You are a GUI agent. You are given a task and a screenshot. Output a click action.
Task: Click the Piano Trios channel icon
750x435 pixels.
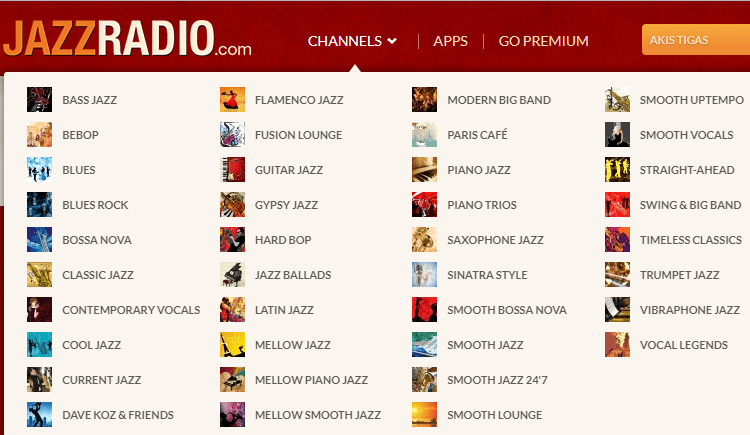424,204
